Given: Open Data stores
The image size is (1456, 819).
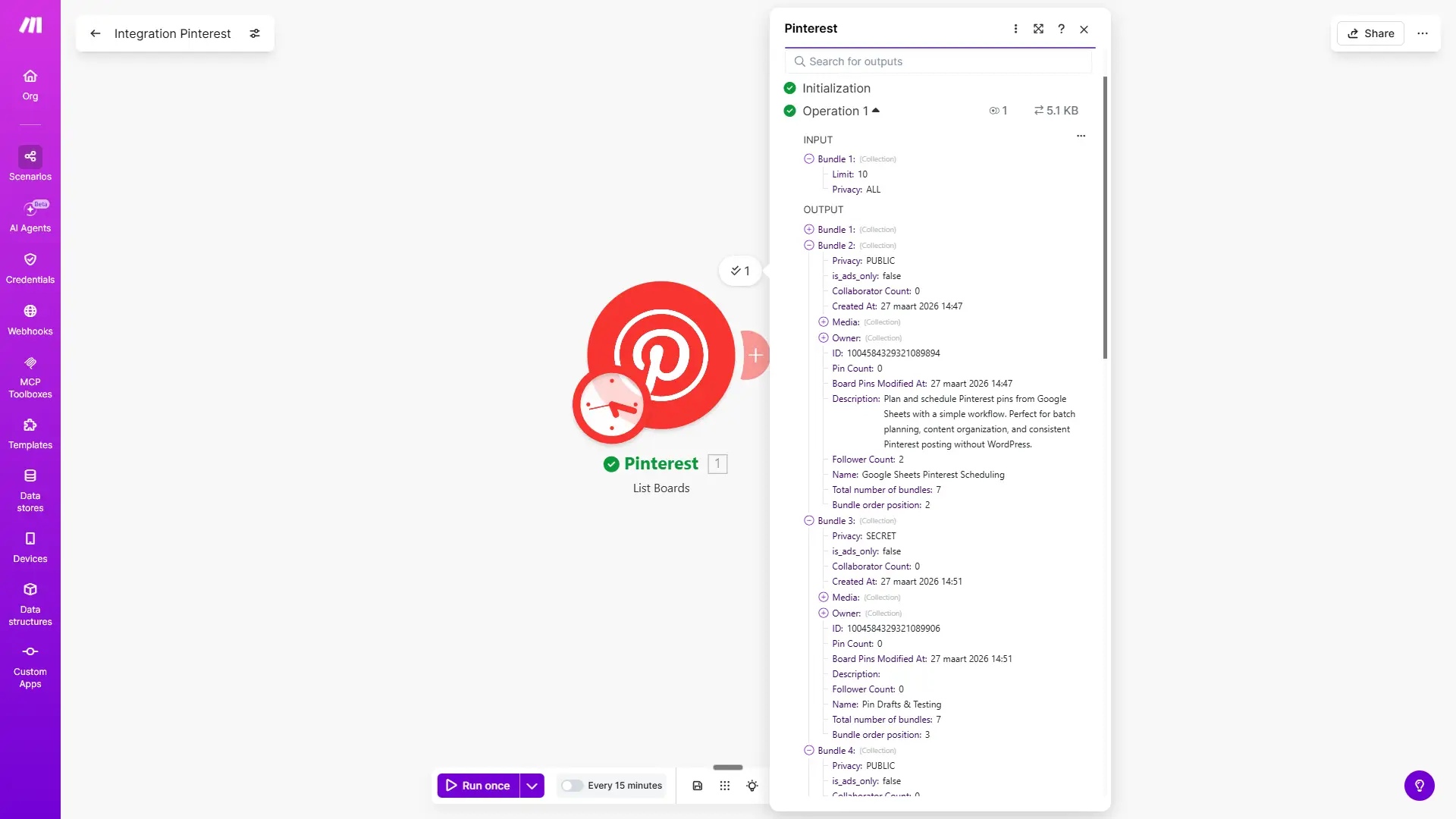Looking at the screenshot, I should point(30,490).
